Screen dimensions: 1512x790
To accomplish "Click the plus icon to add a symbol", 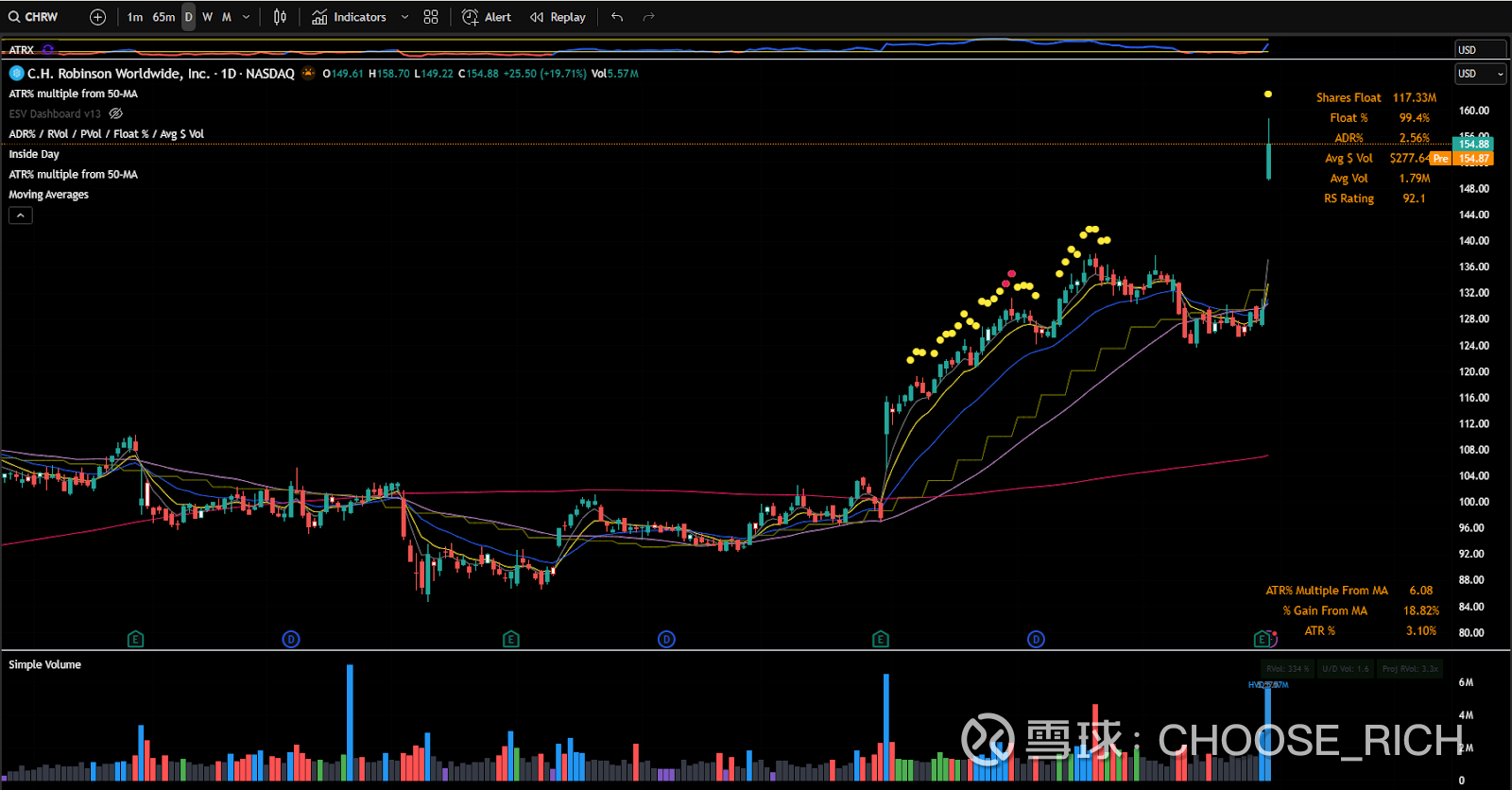I will [x=97, y=17].
